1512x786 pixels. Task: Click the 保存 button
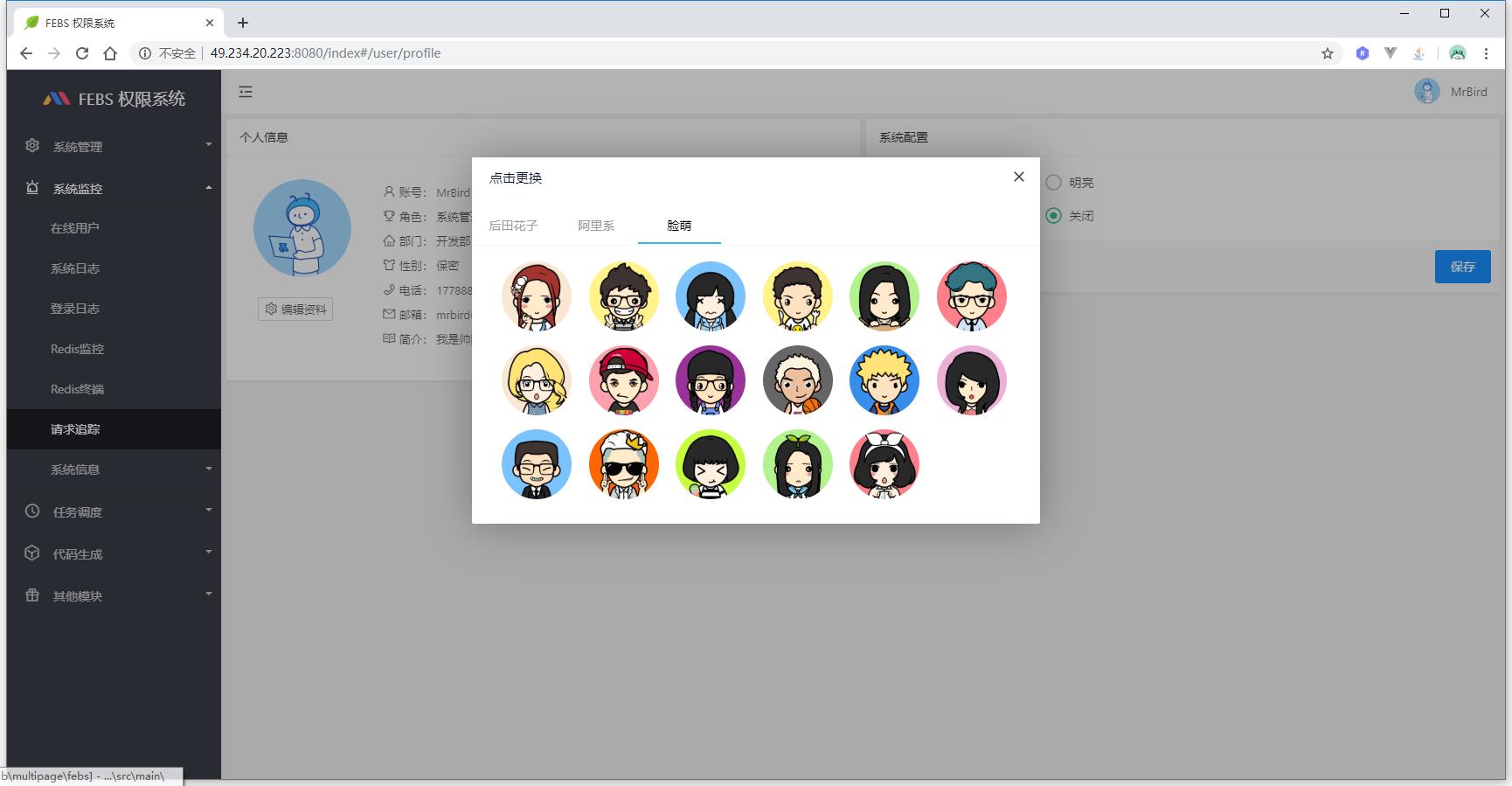pos(1462,267)
